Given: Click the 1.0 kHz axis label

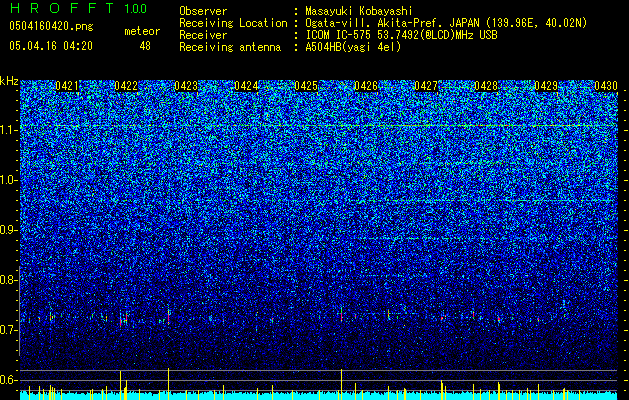Looking at the screenshot, I should tap(8, 181).
